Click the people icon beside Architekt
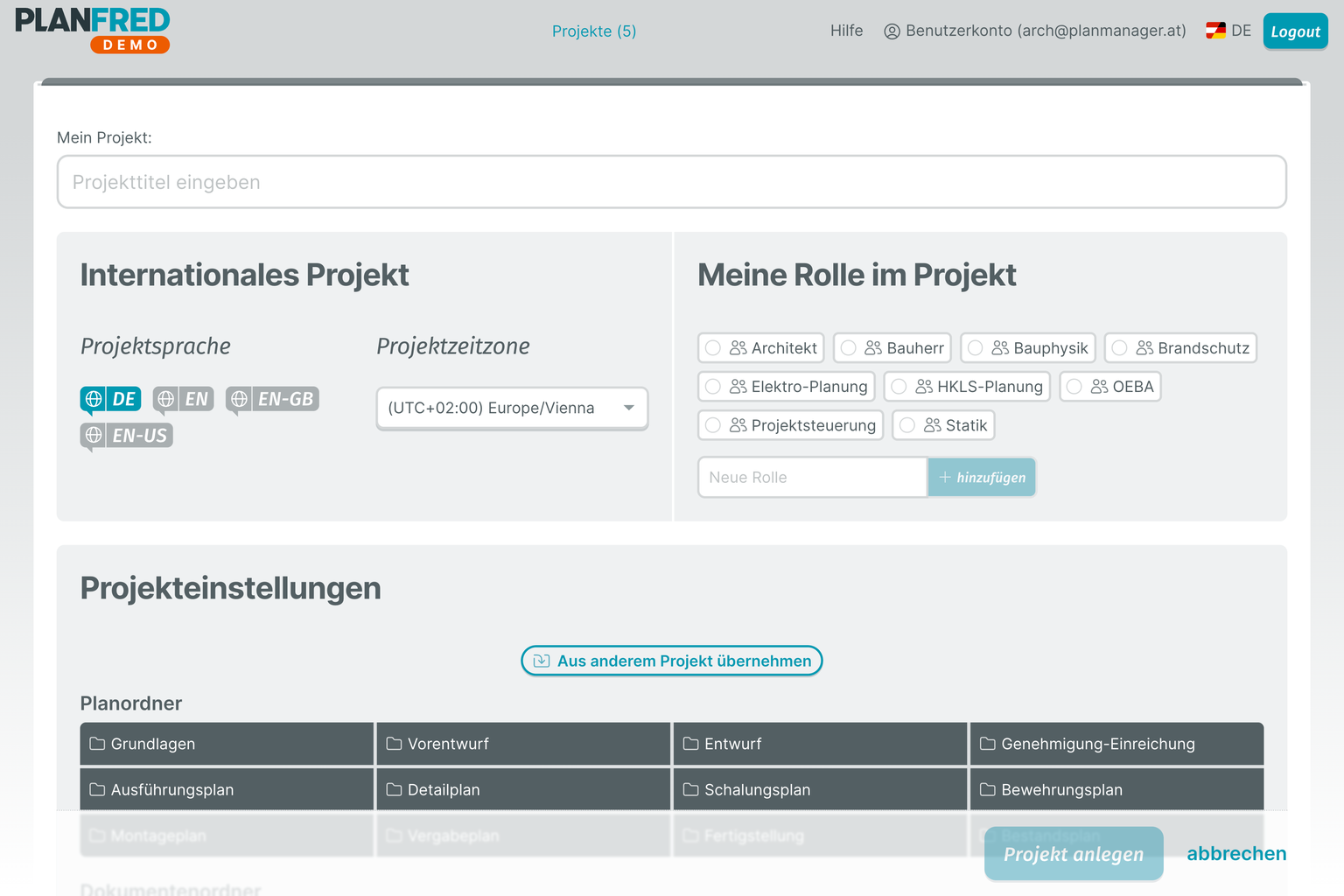The height and width of the screenshot is (896, 1344). pyautogui.click(x=738, y=348)
